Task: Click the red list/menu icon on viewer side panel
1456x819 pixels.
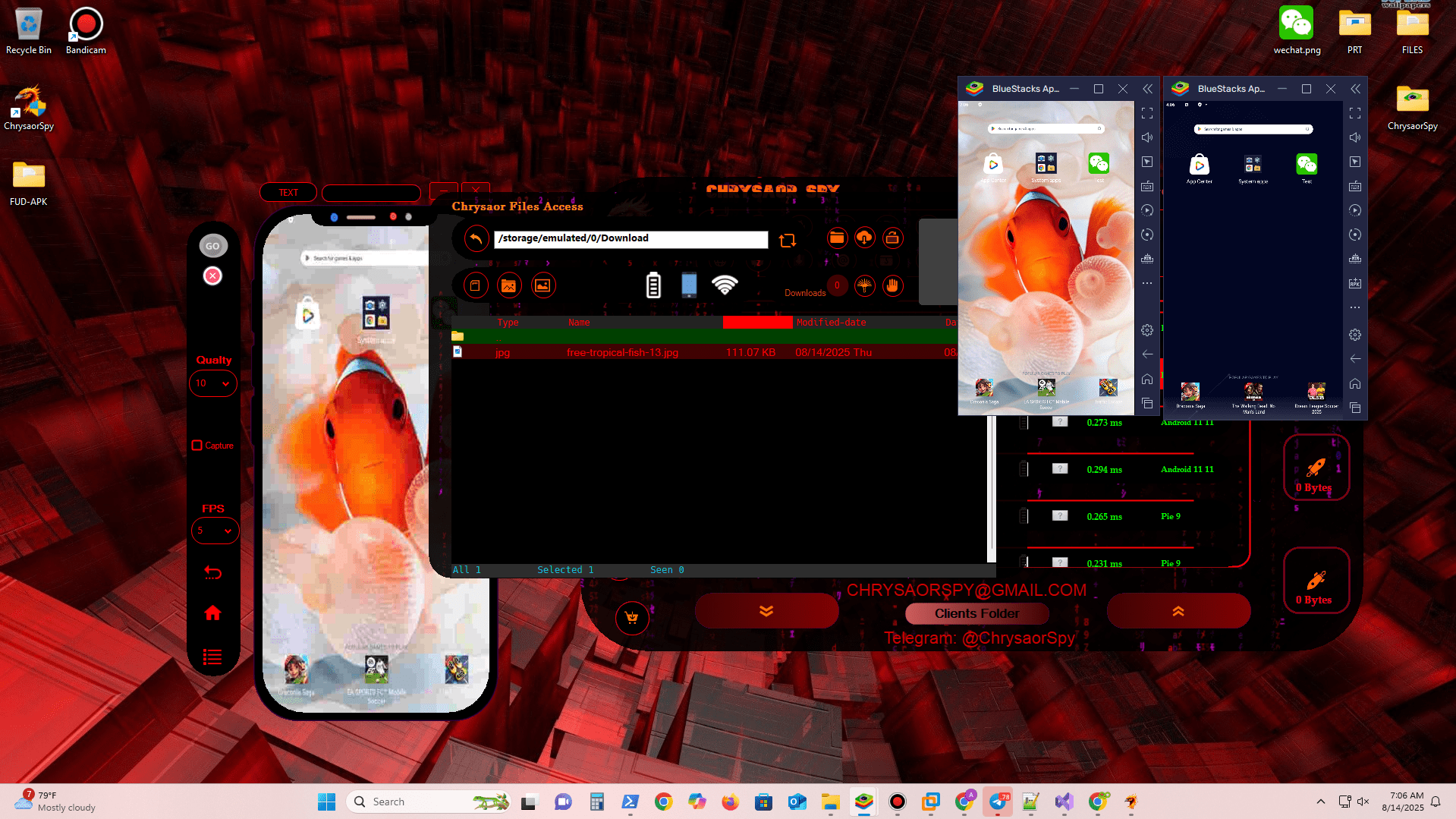Action: (x=212, y=657)
